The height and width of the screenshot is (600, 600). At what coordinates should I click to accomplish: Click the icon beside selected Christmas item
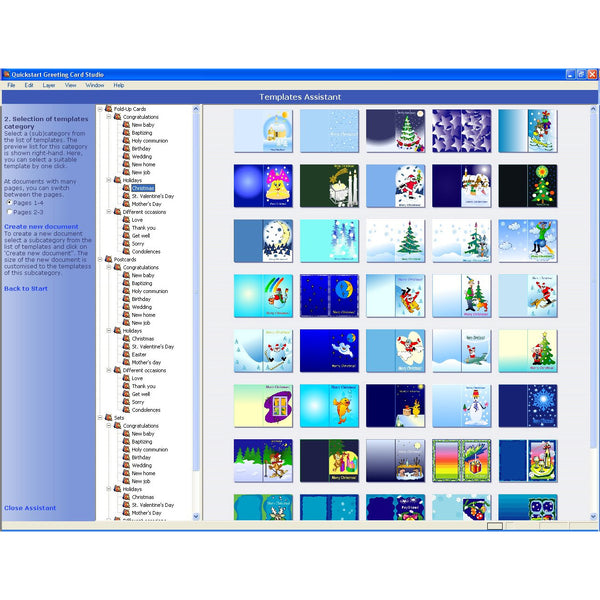[126, 188]
